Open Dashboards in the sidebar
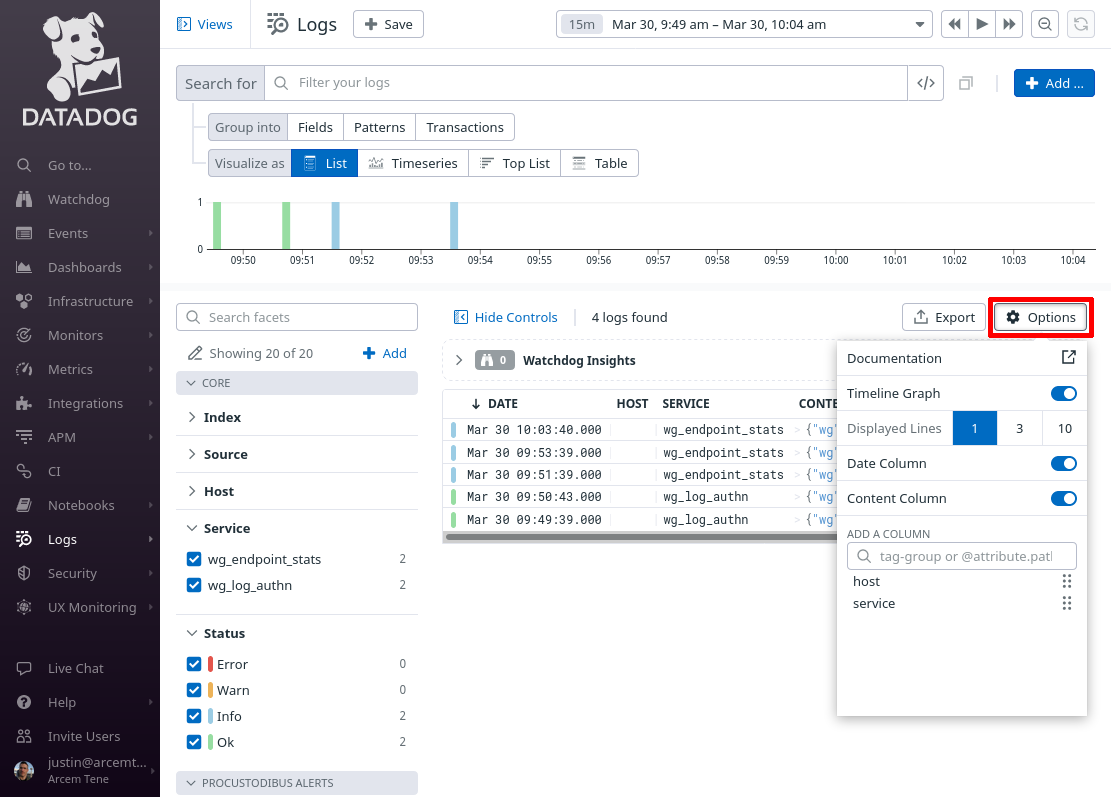The width and height of the screenshot is (1111, 797). [84, 267]
